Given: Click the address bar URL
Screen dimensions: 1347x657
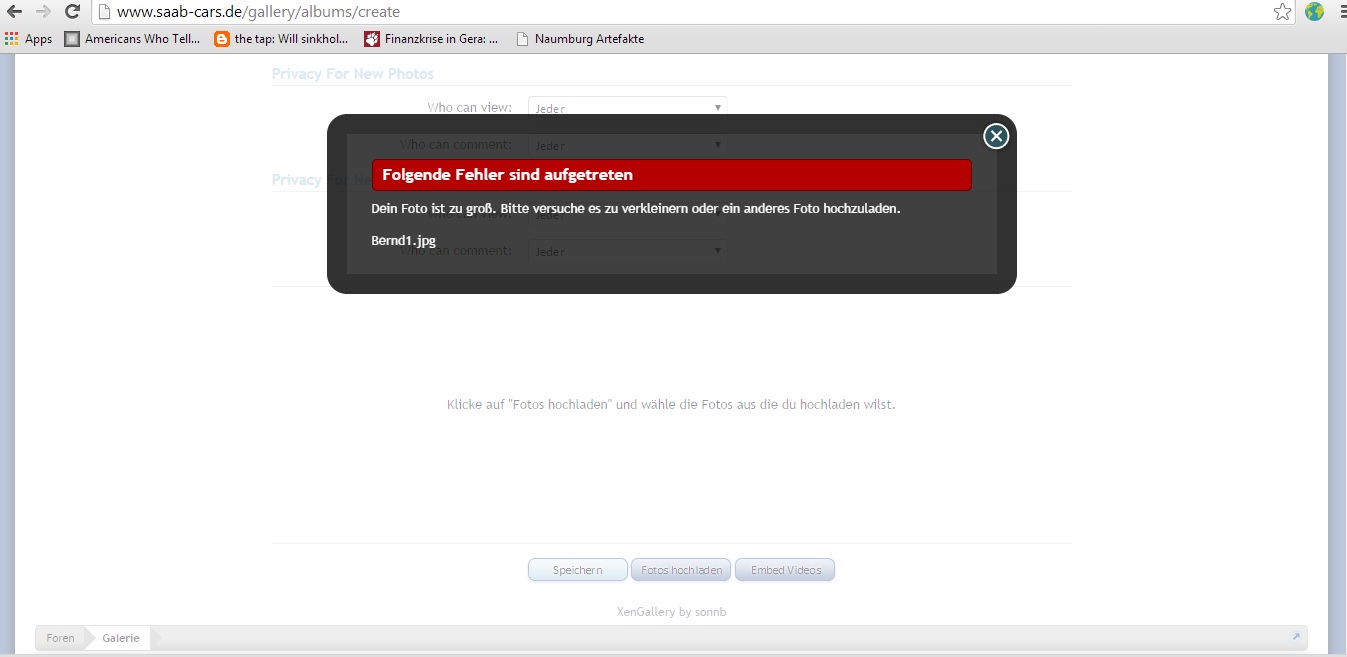Looking at the screenshot, I should click(x=258, y=12).
